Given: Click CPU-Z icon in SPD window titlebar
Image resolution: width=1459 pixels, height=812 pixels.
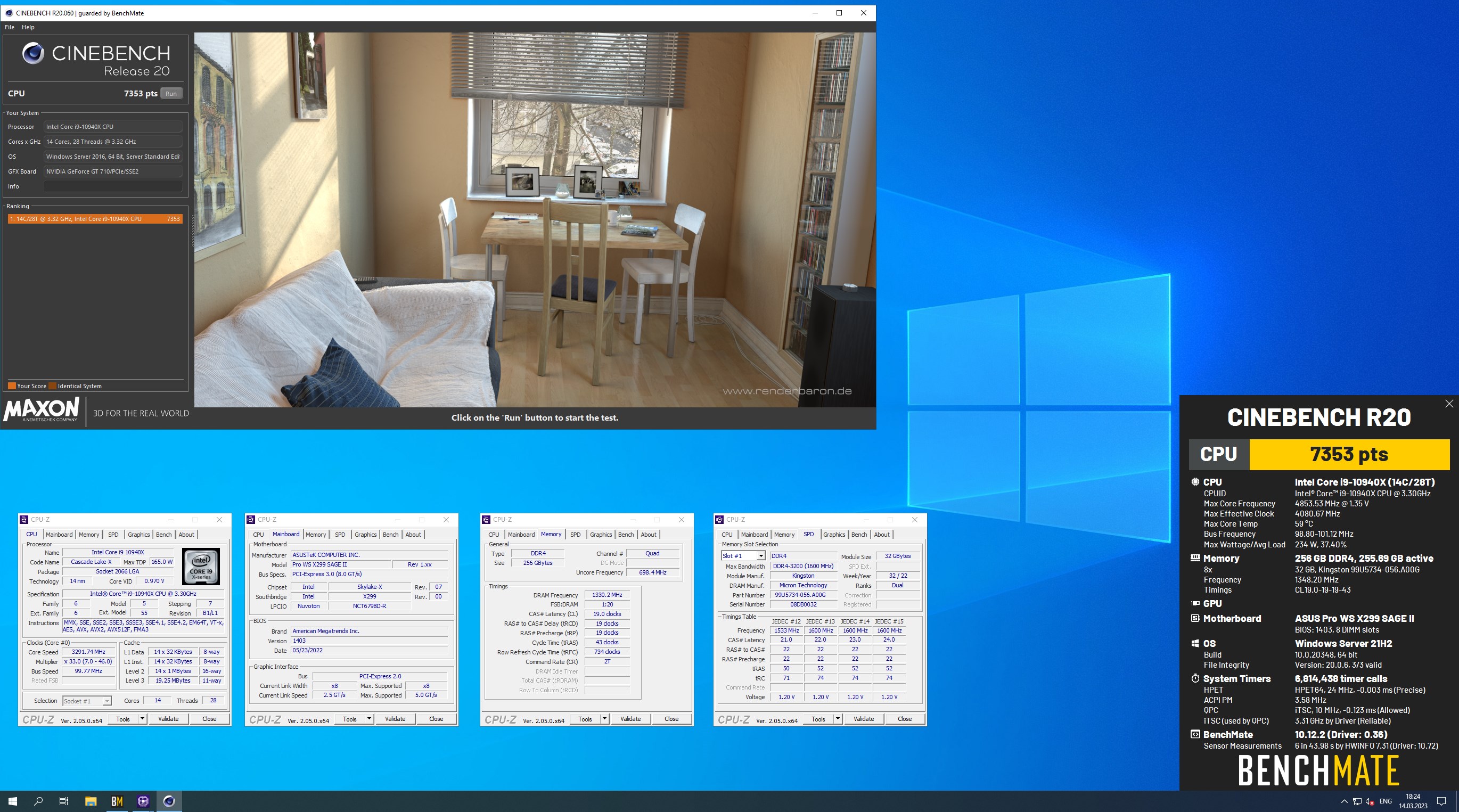Looking at the screenshot, I should pyautogui.click(x=719, y=519).
